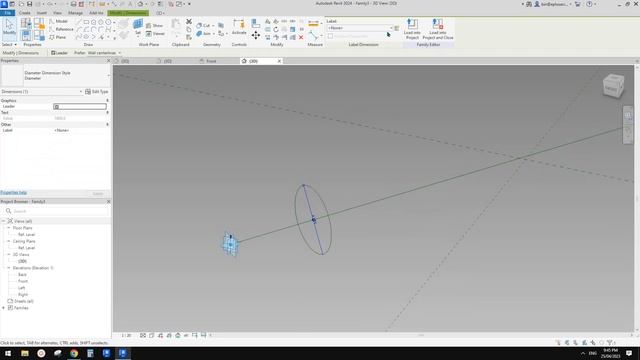
Task: Toggle the Instance Parameter checkbox
Action: click(x=331, y=36)
